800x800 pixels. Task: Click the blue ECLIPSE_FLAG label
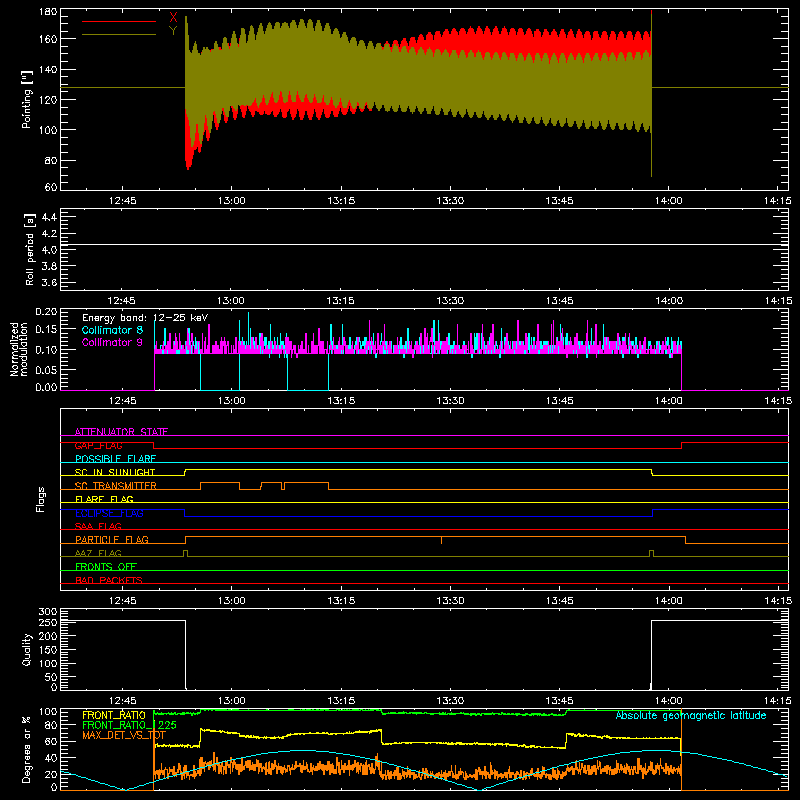tap(109, 513)
